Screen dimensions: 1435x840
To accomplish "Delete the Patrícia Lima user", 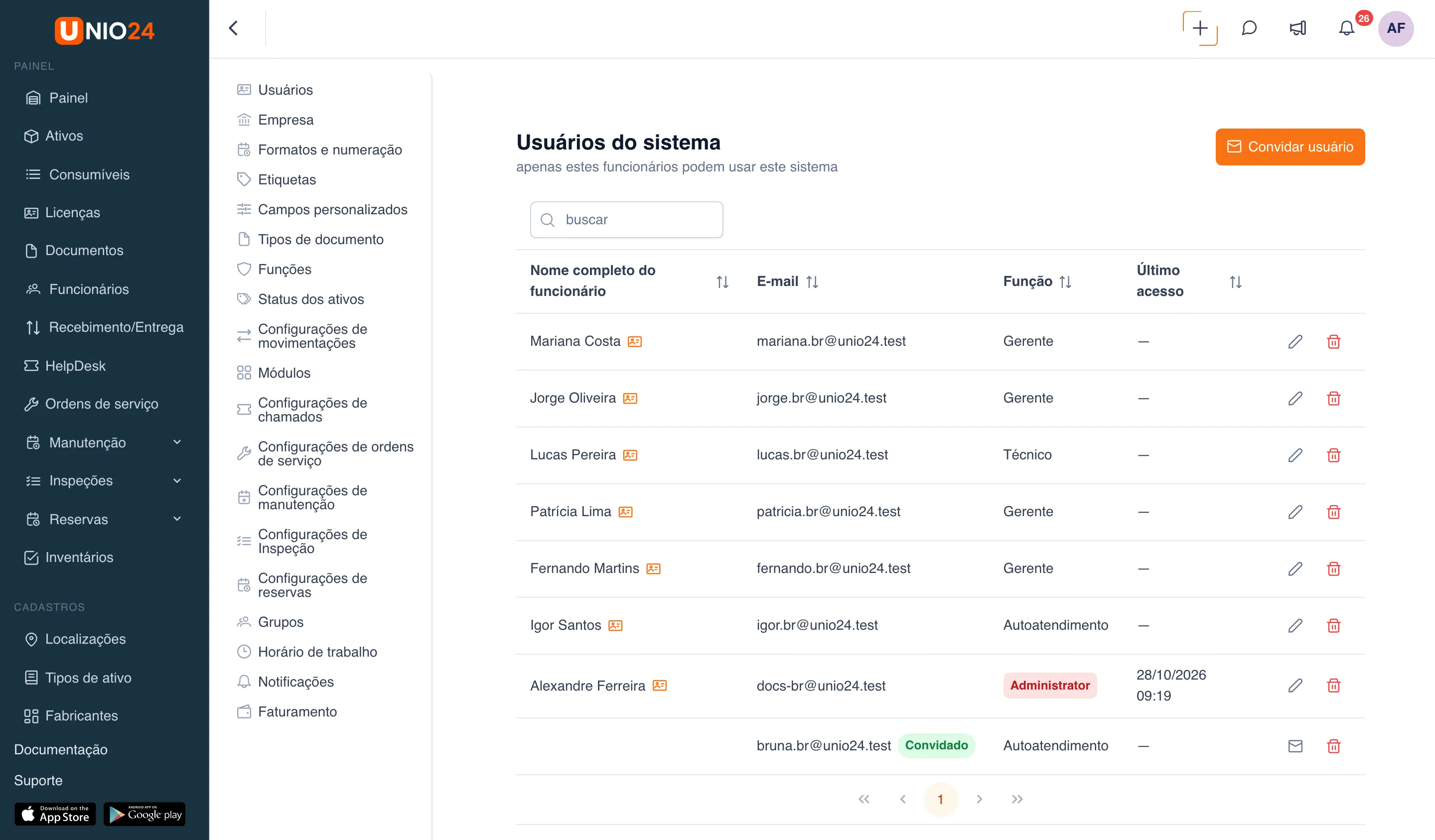I will click(1334, 512).
